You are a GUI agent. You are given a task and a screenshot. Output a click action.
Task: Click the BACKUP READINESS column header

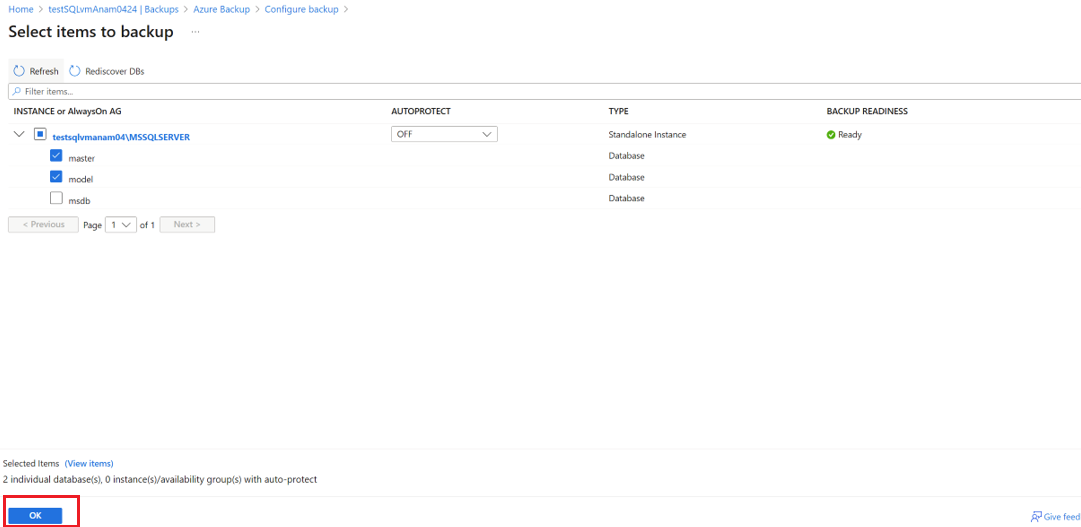[x=867, y=111]
